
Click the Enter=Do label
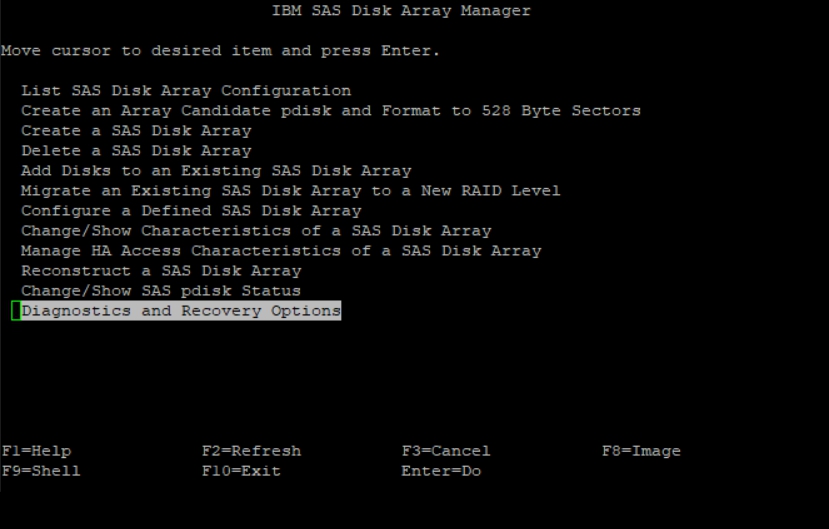click(x=441, y=470)
